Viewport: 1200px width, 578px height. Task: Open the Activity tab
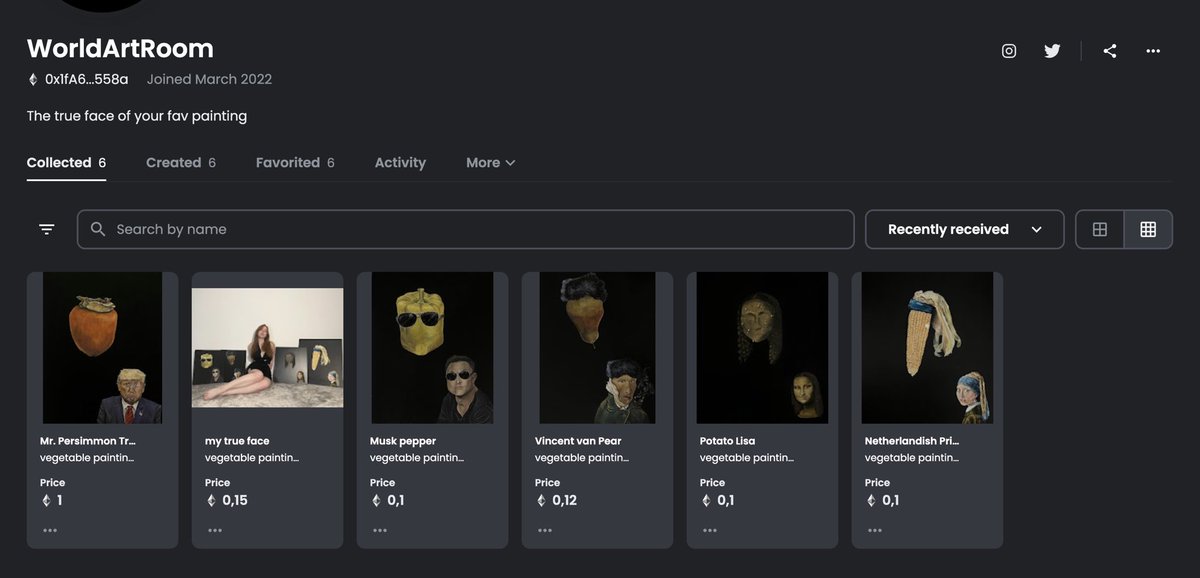click(400, 162)
